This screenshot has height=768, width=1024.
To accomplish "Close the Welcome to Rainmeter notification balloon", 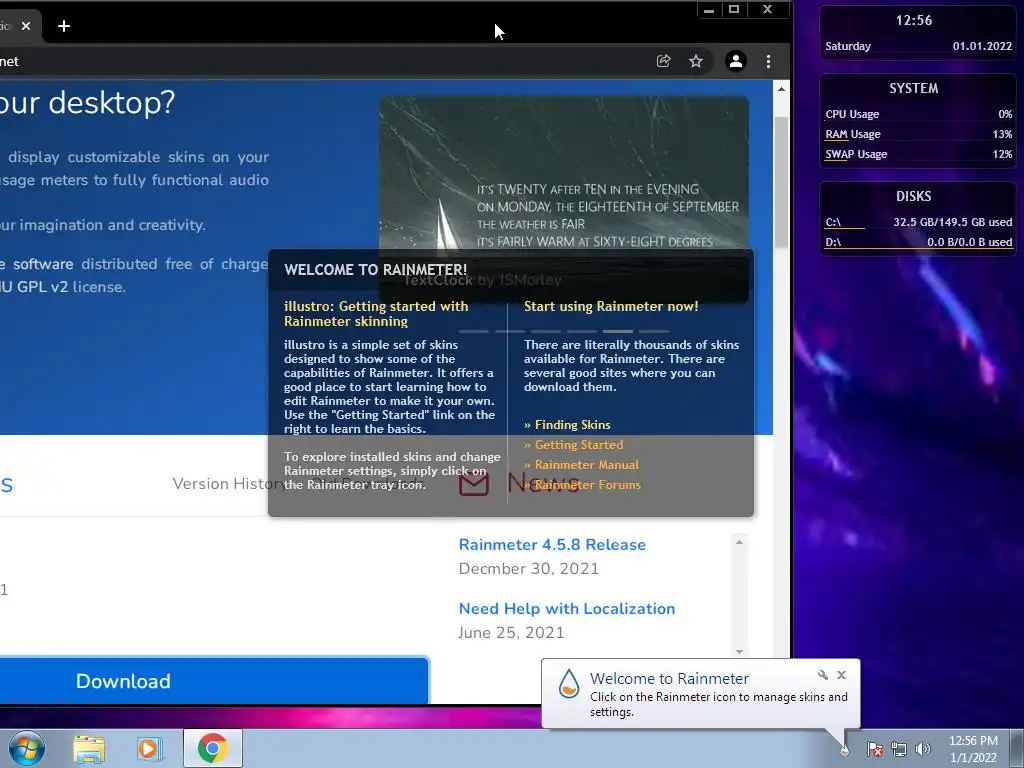I will [x=842, y=675].
